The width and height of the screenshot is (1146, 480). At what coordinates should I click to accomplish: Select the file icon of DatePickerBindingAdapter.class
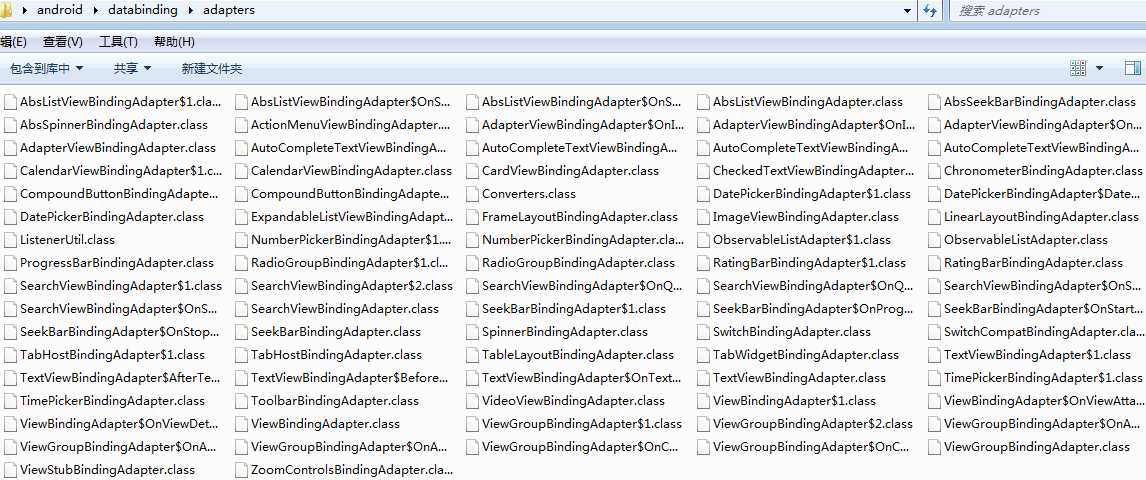pyautogui.click(x=10, y=217)
